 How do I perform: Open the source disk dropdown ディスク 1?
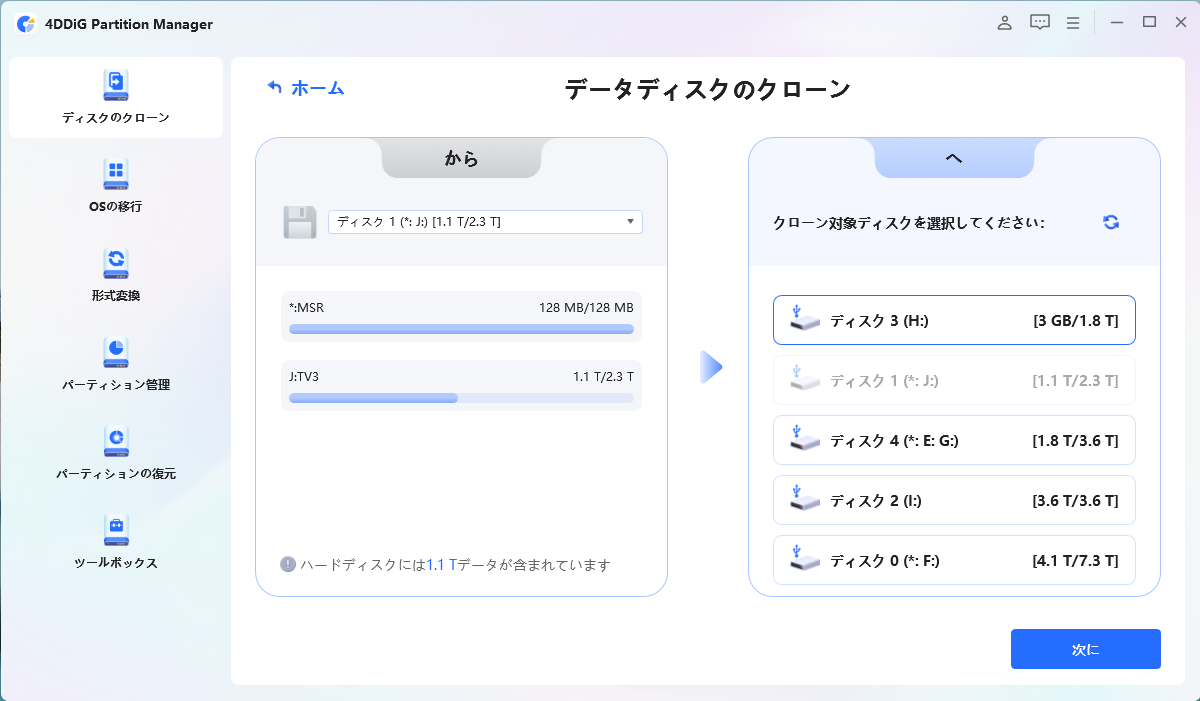[x=485, y=222]
